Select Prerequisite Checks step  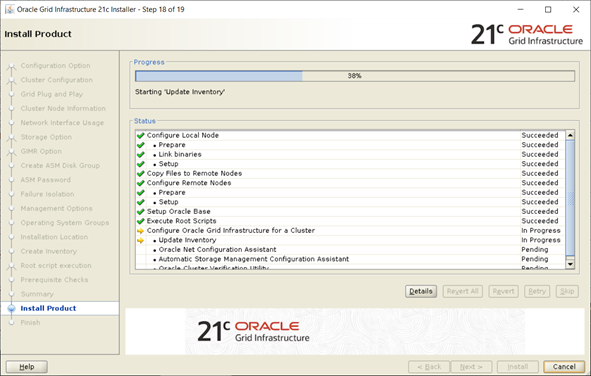click(54, 280)
